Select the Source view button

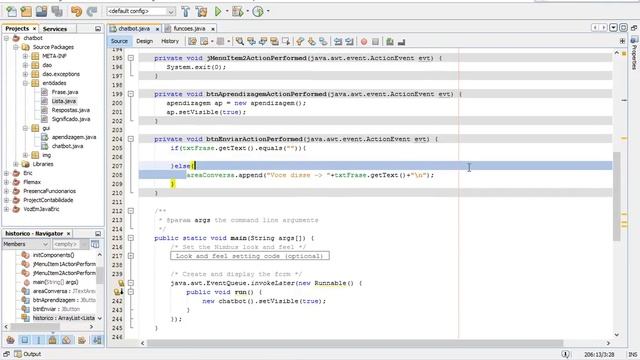coord(119,41)
